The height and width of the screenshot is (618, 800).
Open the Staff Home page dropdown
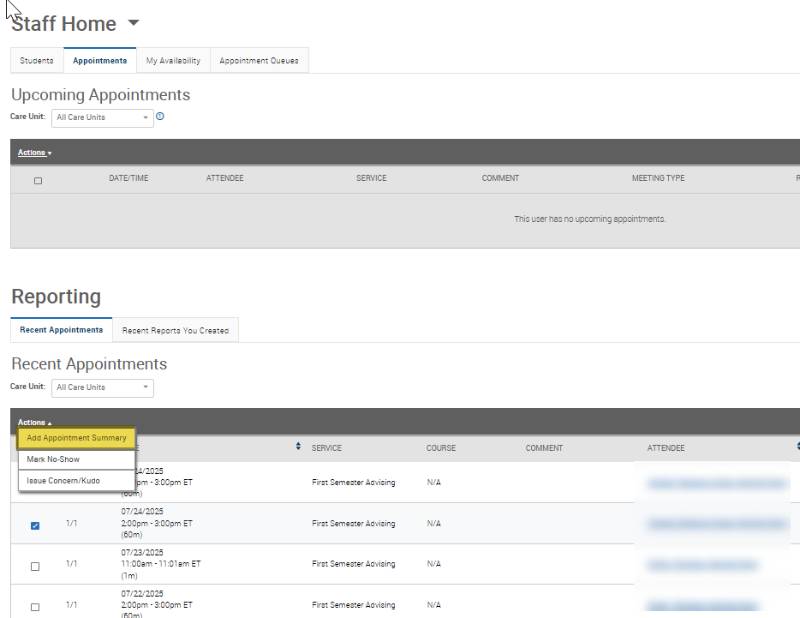coord(133,24)
